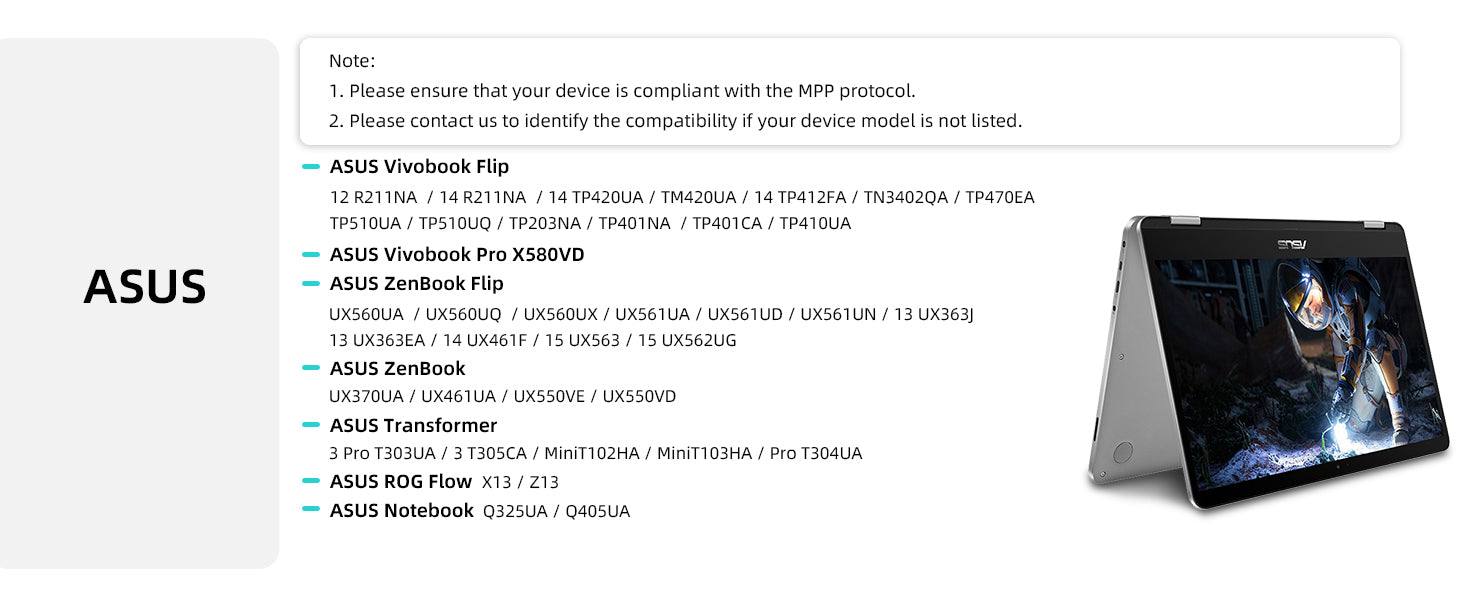Click the ASUS Notebook heading
This screenshot has width=1464, height=600.
(x=401, y=511)
